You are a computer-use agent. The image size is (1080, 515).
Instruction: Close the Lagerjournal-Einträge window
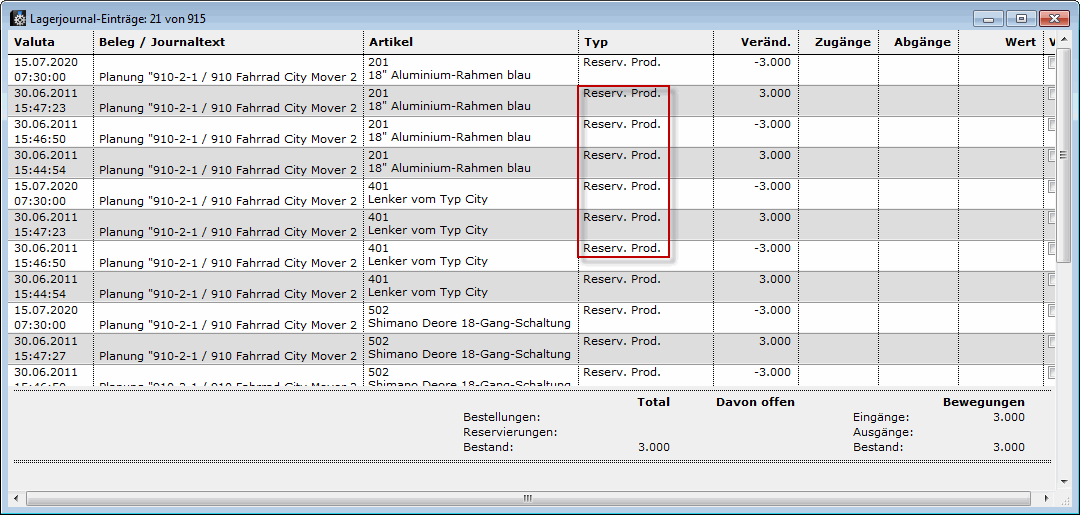[x=1053, y=18]
